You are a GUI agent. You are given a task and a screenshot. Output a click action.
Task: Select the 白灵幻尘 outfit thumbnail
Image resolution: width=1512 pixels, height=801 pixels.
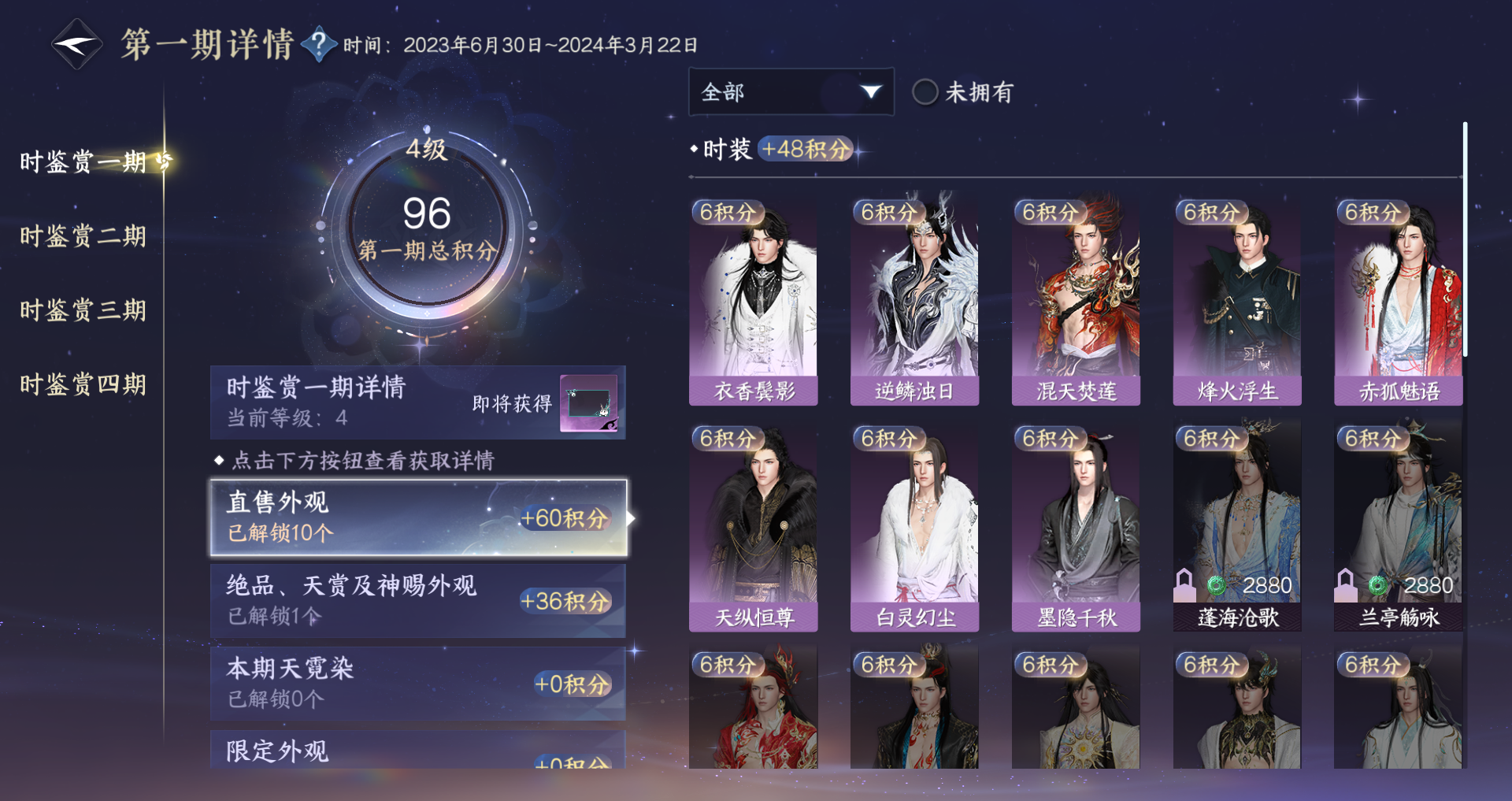click(915, 528)
